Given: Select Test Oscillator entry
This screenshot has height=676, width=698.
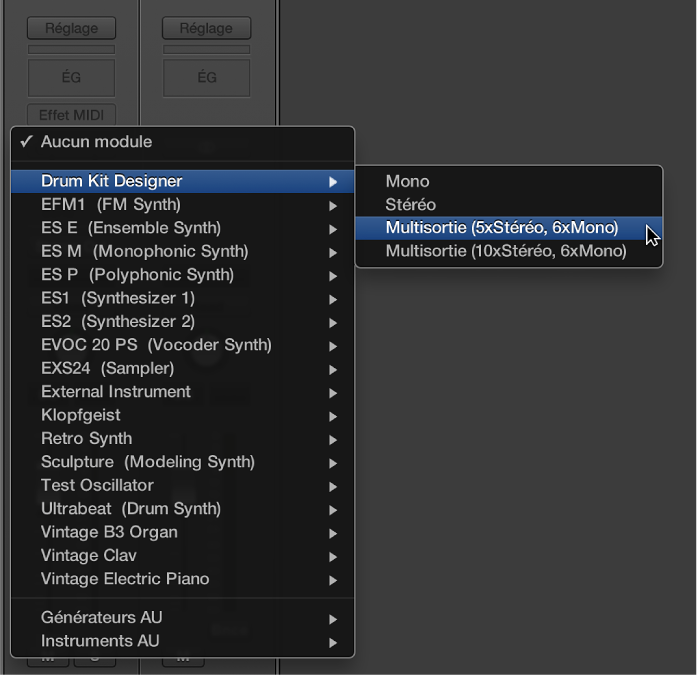Looking at the screenshot, I should 183,486.
